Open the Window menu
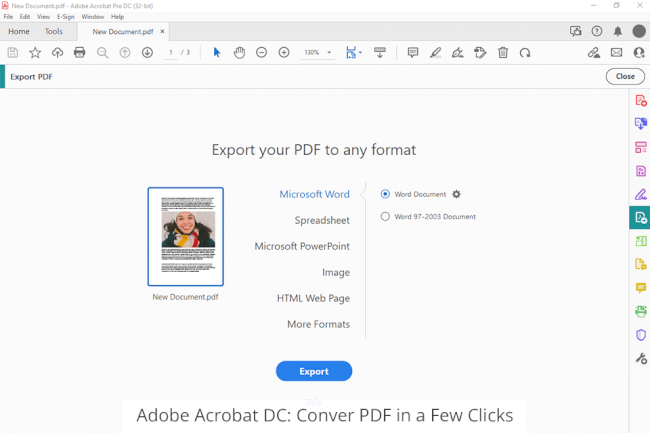 tap(92, 17)
